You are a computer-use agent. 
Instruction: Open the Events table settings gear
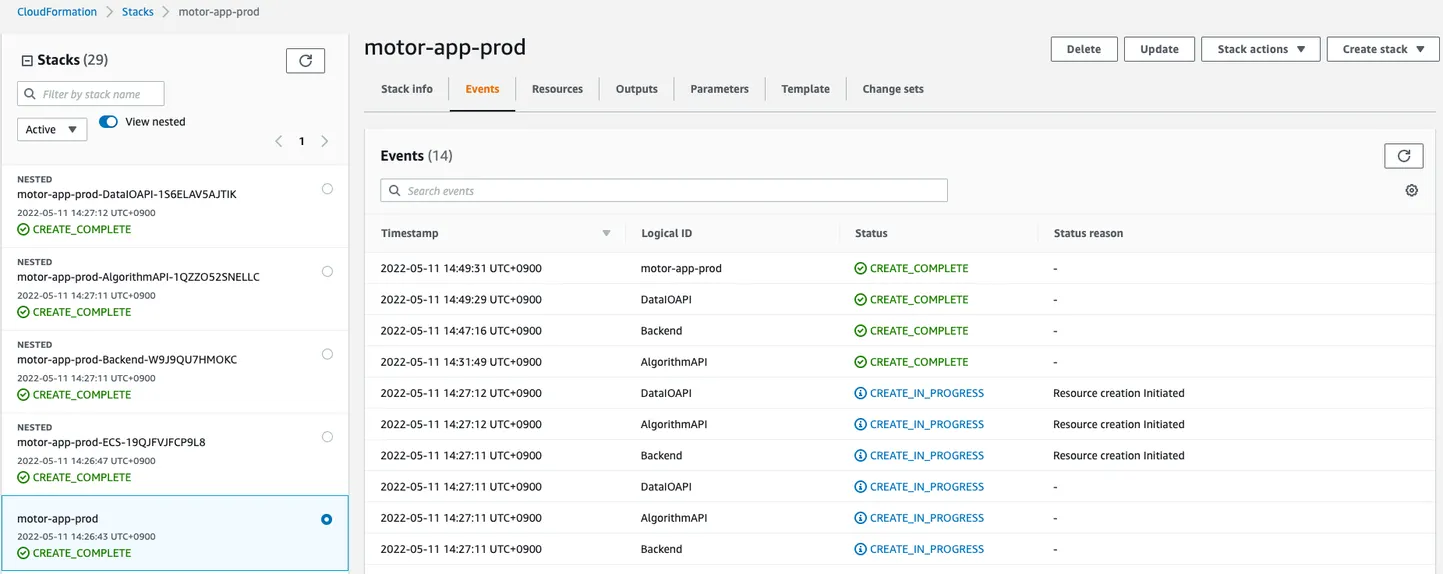[x=1411, y=190]
